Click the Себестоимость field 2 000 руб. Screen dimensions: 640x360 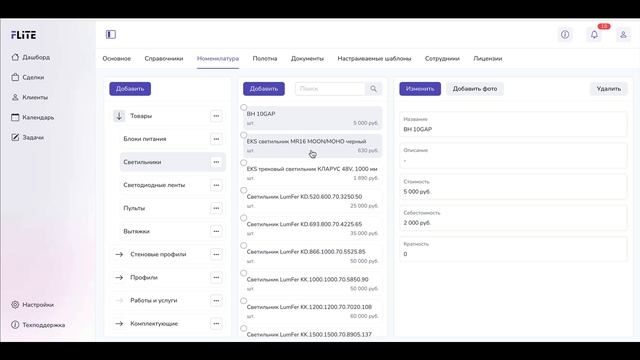(513, 218)
